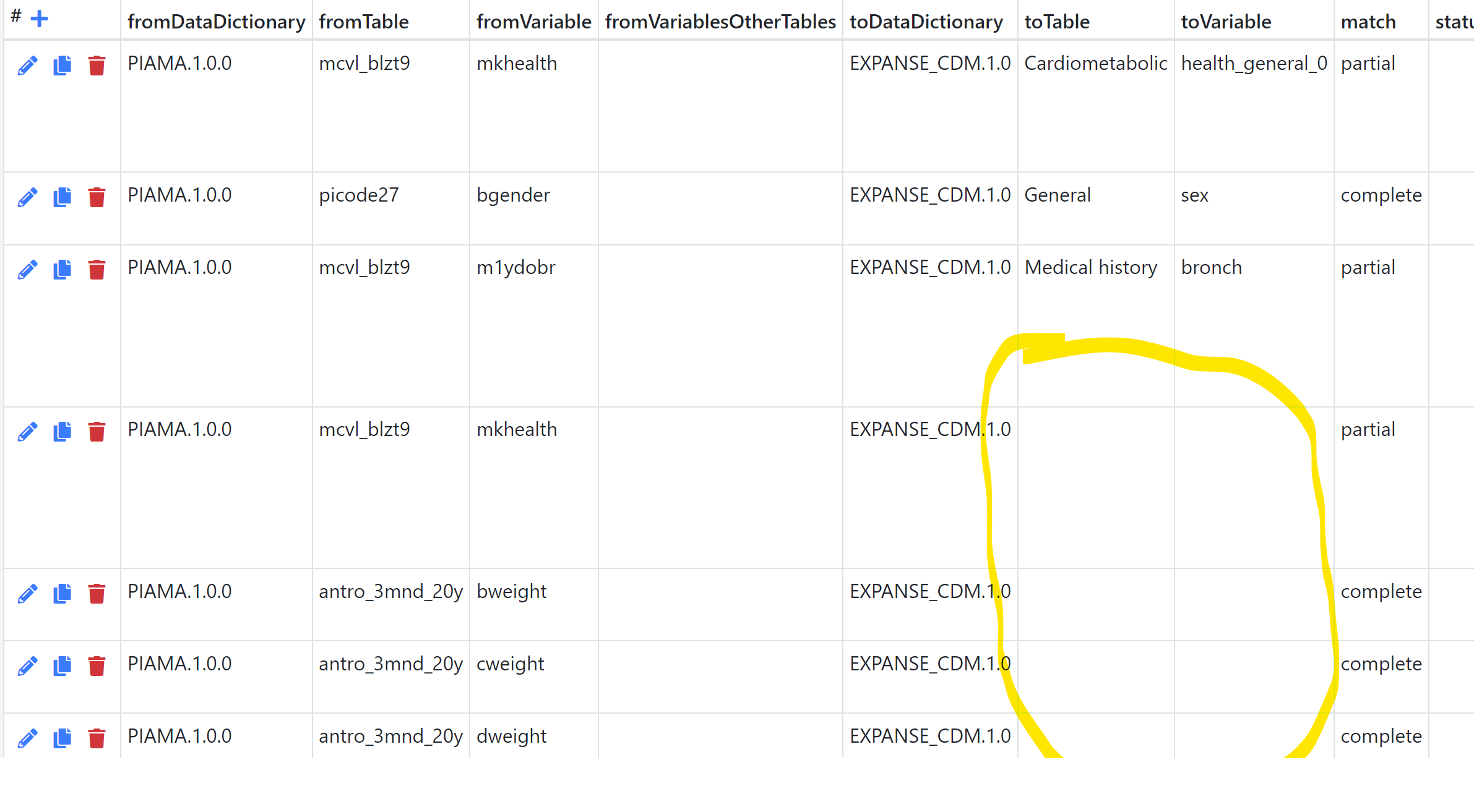Delete the first mkhealth health_general_0 row
This screenshot has height=812, width=1474.
tap(97, 66)
